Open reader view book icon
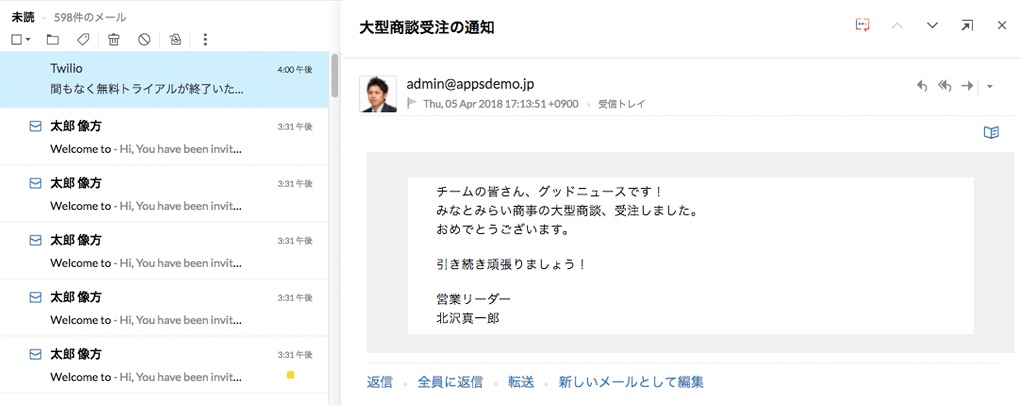The width and height of the screenshot is (1020, 405). click(991, 133)
